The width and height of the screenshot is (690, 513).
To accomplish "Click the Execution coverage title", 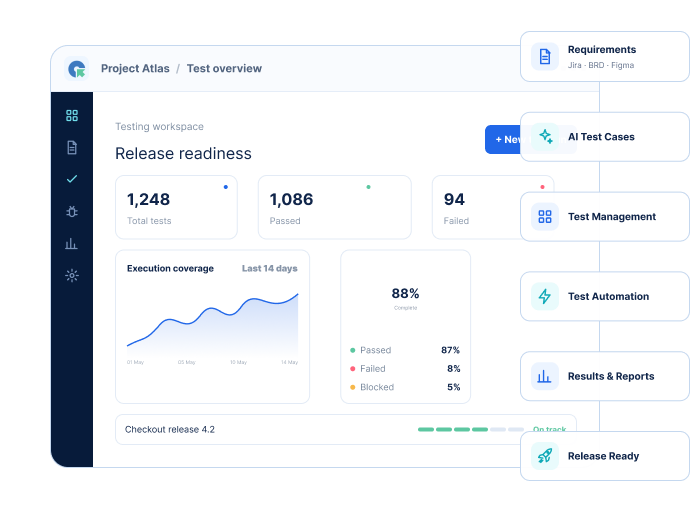I will click(x=170, y=268).
